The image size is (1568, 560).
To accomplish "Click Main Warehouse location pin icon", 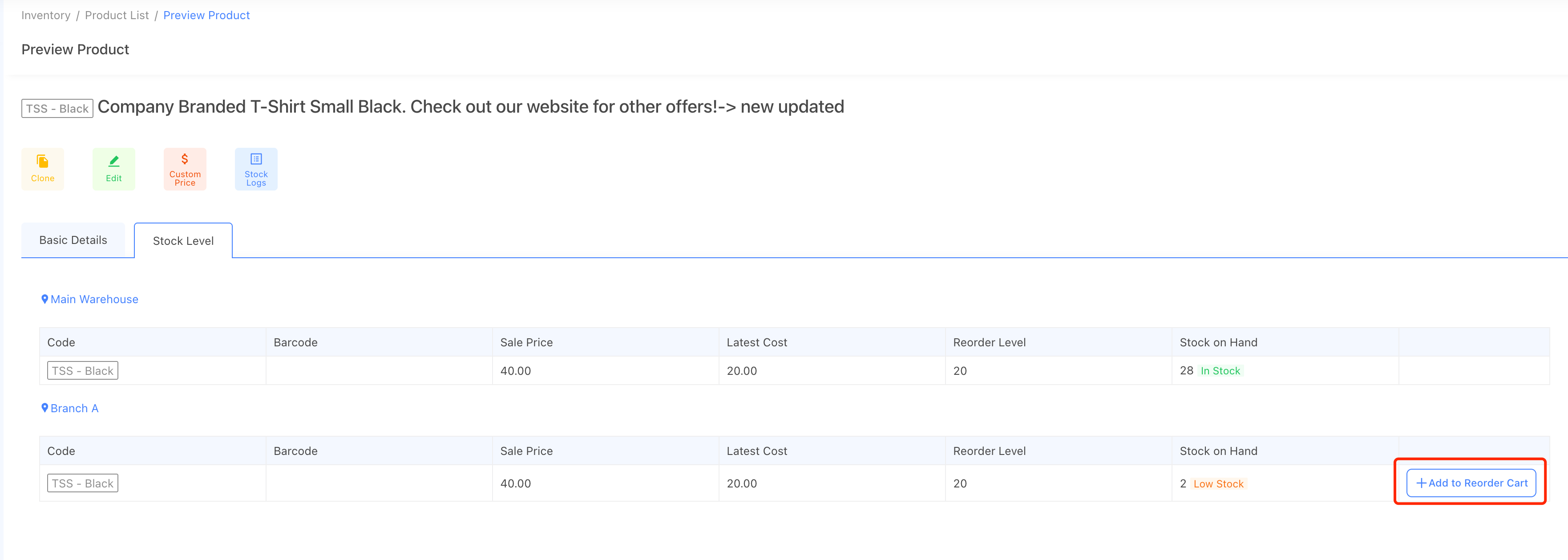I will (44, 299).
